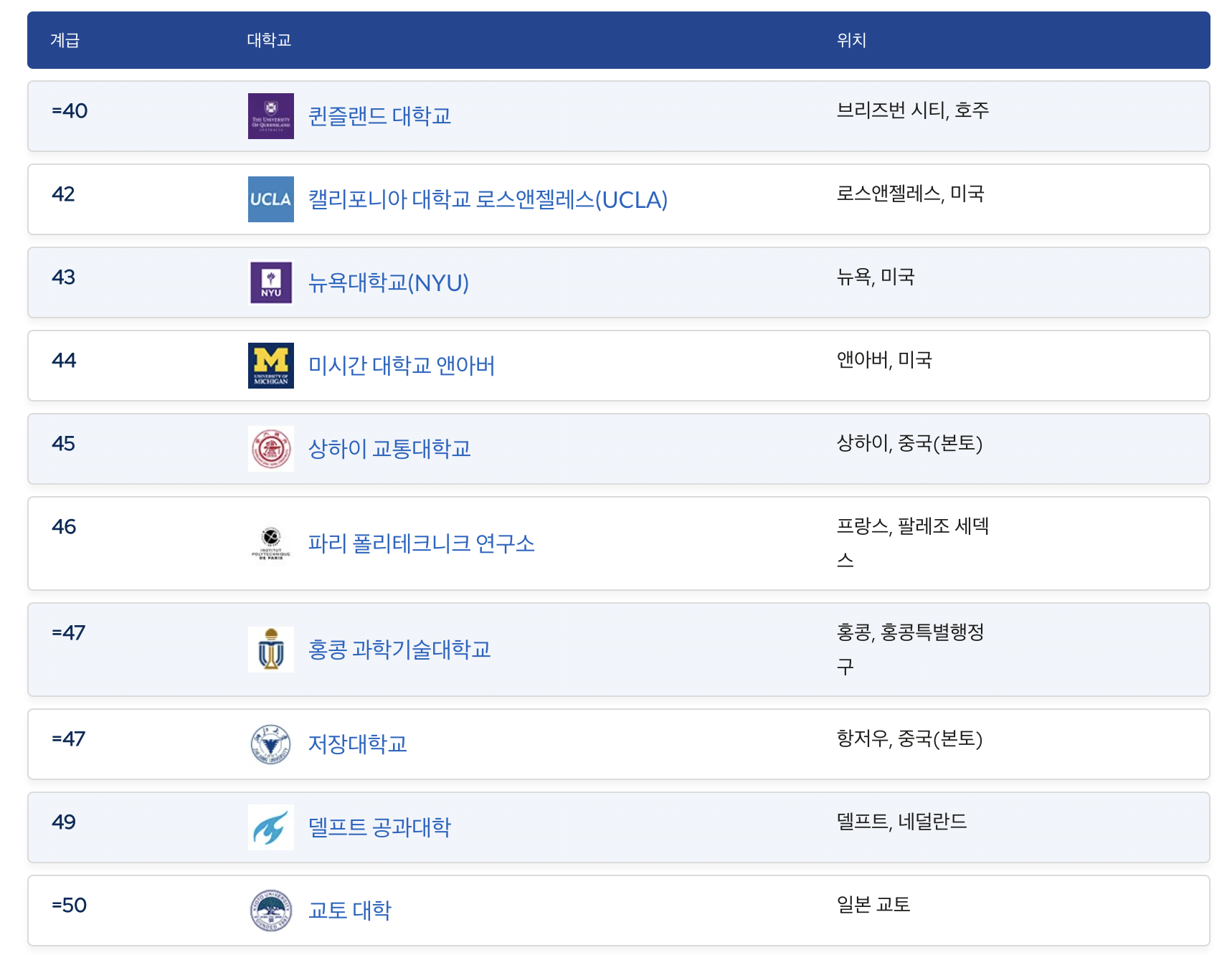Click location text 뉴욕, 미국
Screen dimensions: 1232x955
[x=876, y=277]
